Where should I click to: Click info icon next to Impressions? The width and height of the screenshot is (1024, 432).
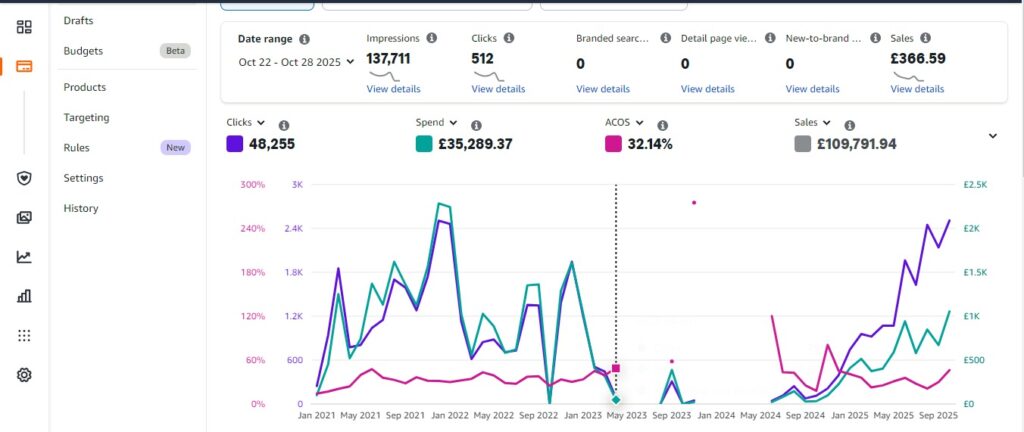(x=432, y=38)
